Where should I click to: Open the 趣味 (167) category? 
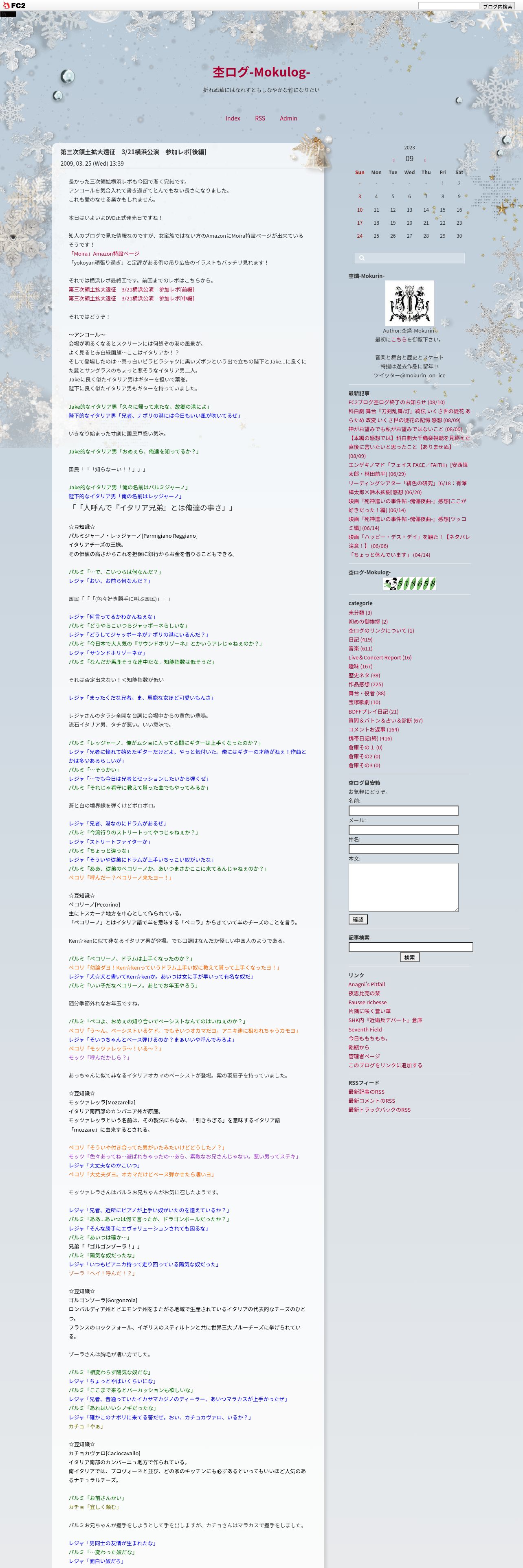pos(360,666)
